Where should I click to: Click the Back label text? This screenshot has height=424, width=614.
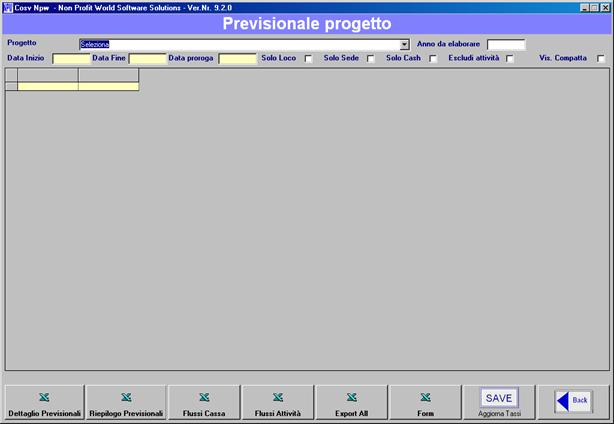pos(580,400)
